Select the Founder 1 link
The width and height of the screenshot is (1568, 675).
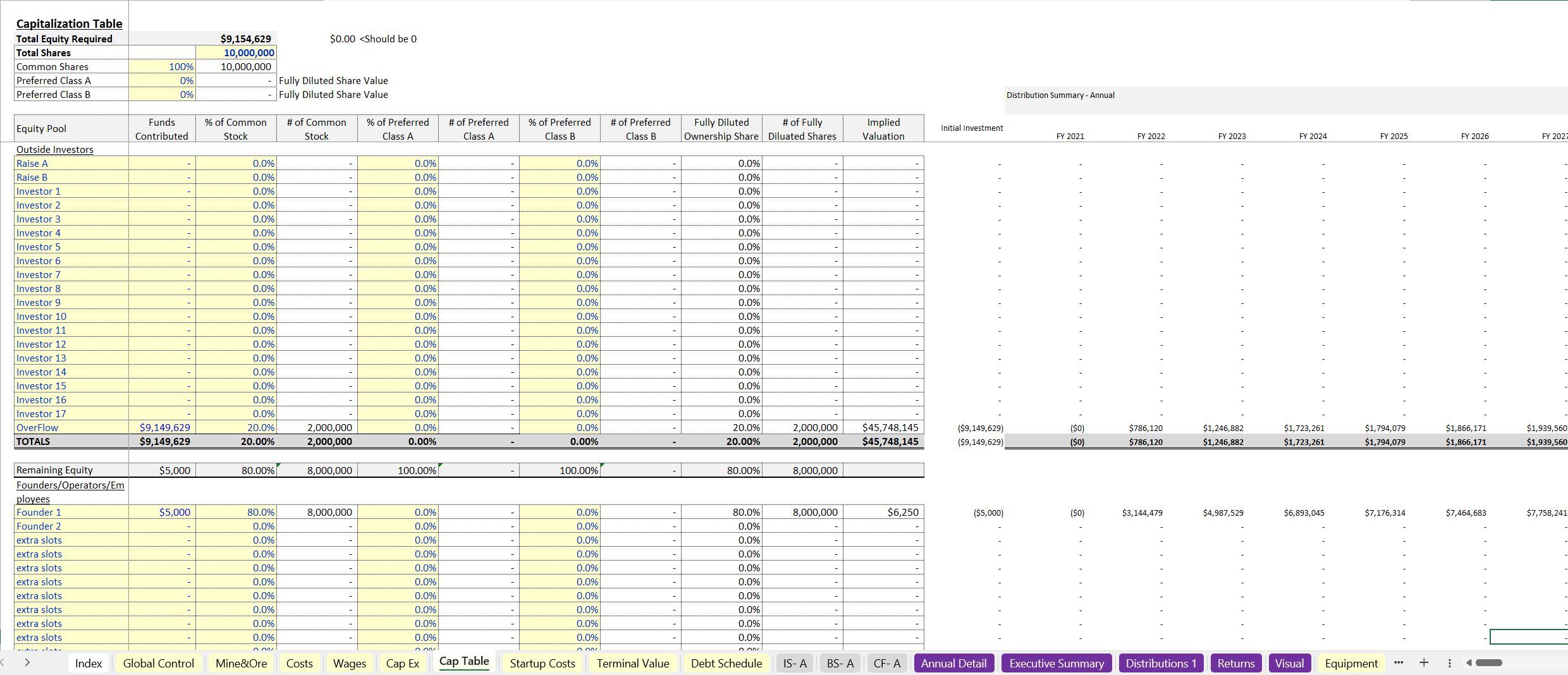point(39,513)
